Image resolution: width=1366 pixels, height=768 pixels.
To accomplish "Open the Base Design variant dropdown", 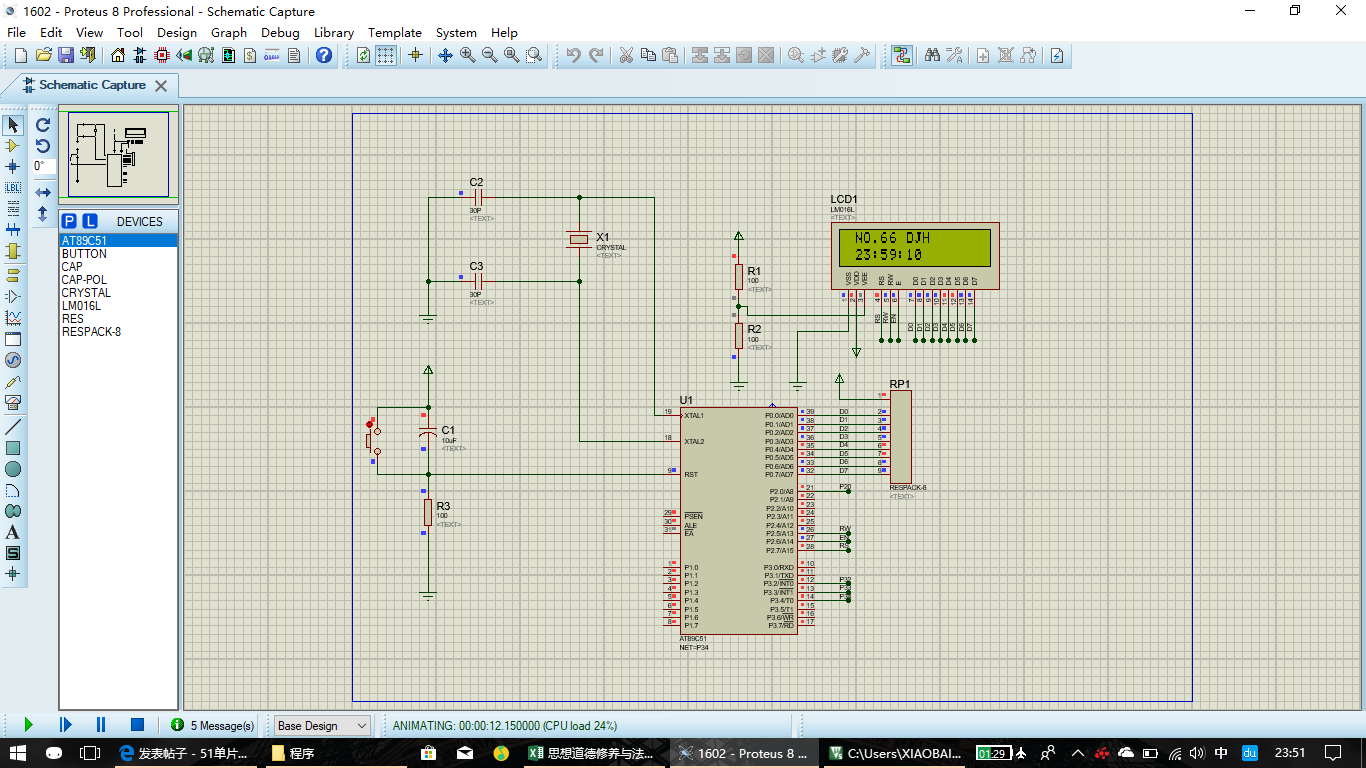I will pyautogui.click(x=322, y=725).
